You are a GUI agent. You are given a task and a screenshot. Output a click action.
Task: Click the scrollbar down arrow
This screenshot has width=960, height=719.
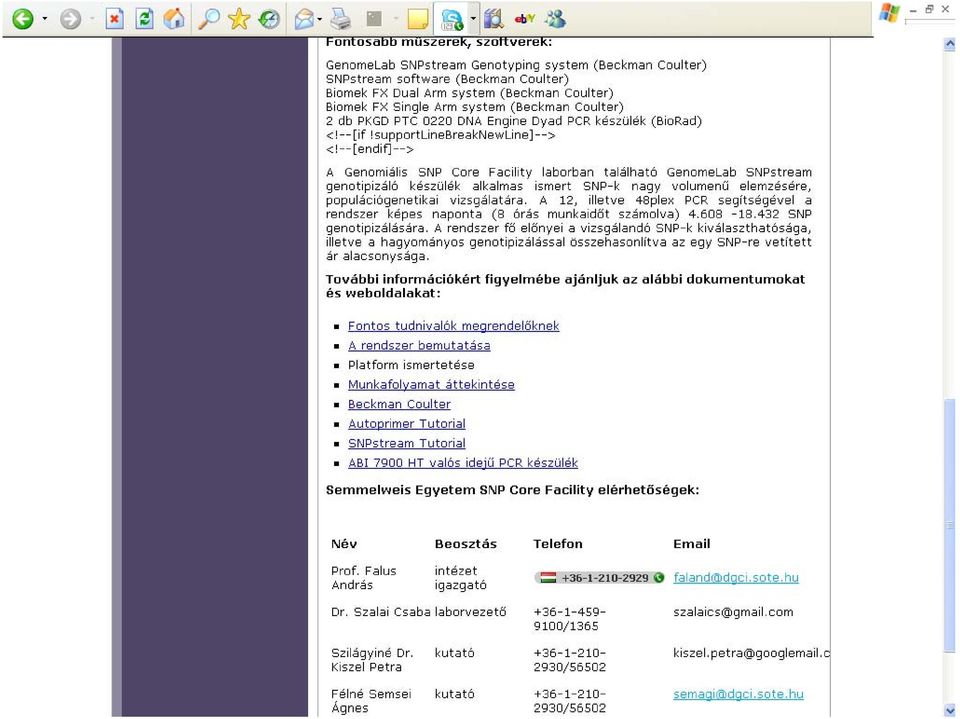[x=950, y=710]
